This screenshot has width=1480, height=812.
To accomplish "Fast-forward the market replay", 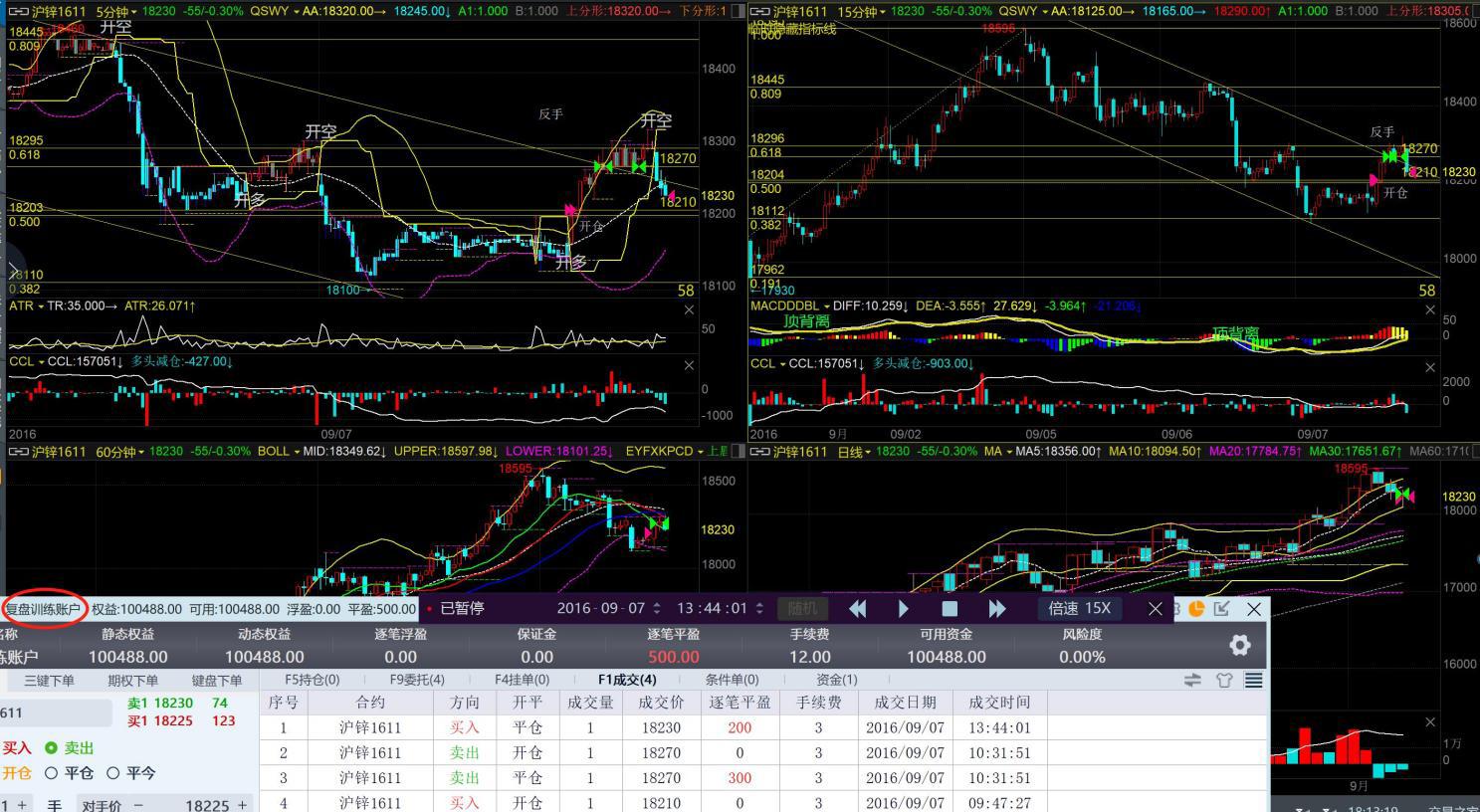I will click(997, 609).
